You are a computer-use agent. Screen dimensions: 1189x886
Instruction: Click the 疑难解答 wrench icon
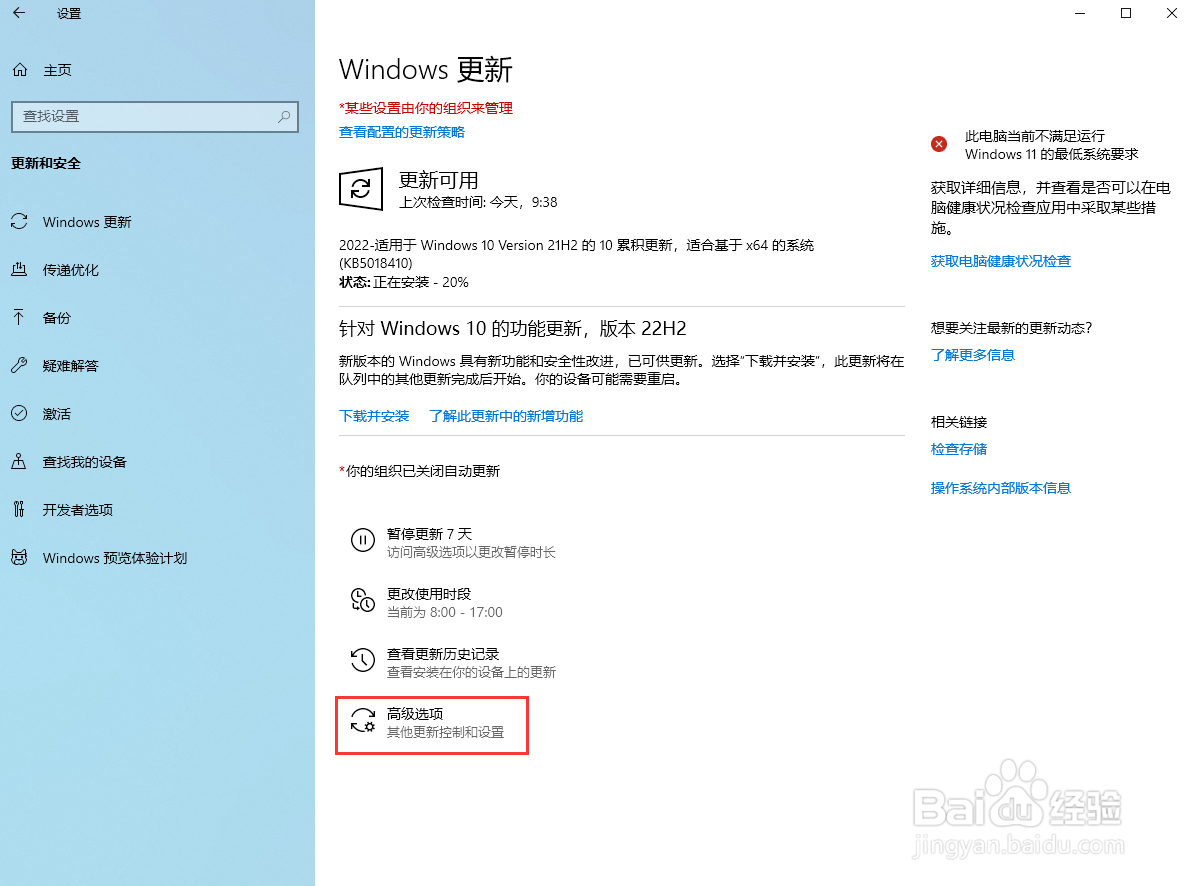point(19,366)
